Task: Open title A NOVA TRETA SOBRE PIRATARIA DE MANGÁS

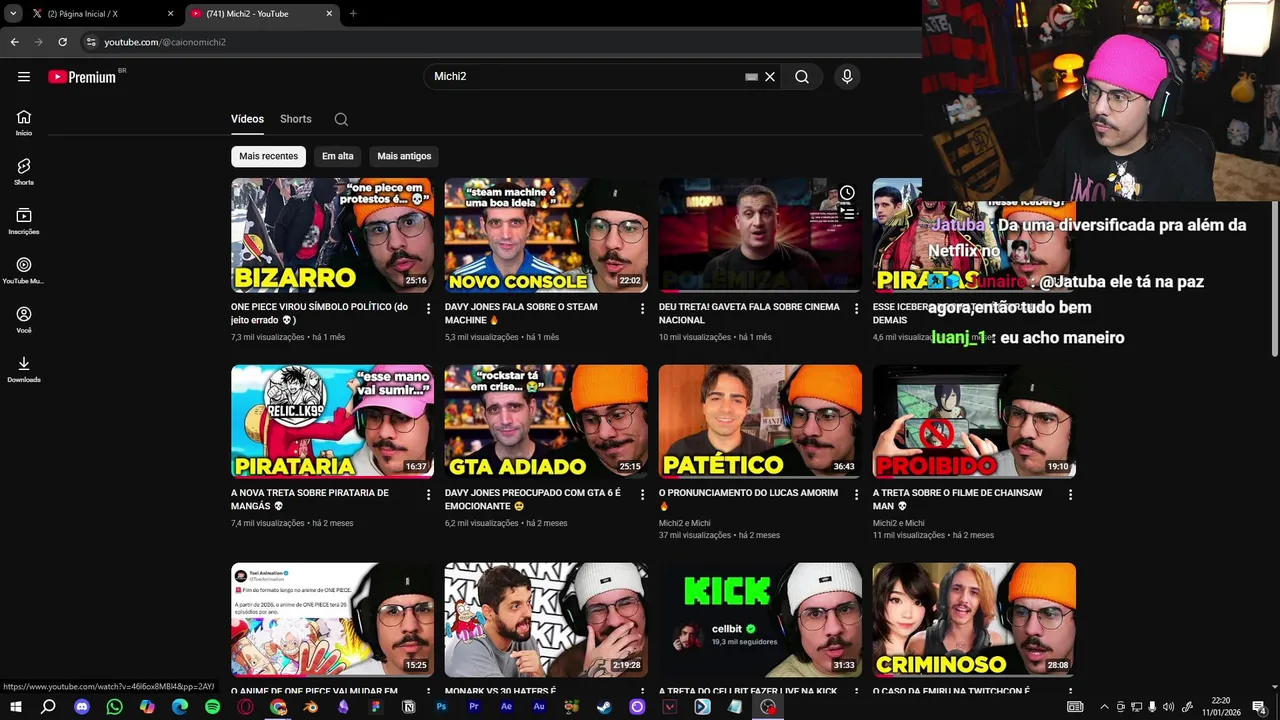Action: click(310, 499)
